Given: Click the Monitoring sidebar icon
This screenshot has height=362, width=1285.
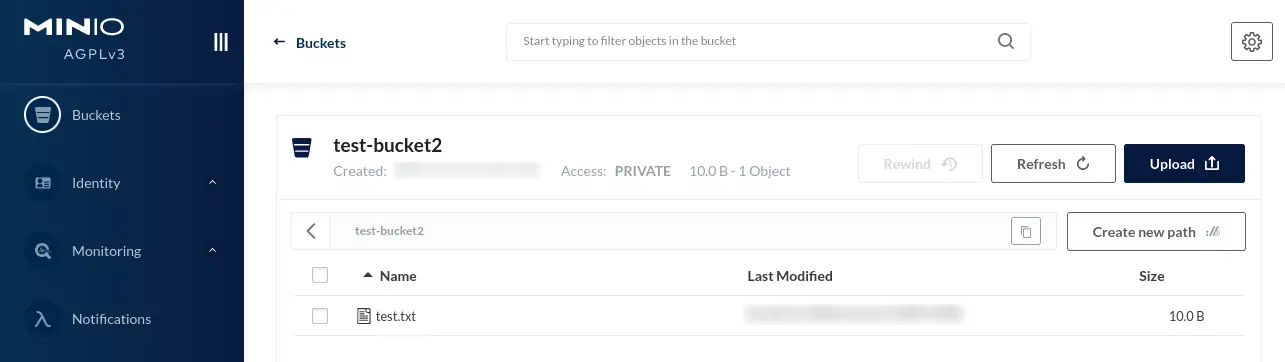Looking at the screenshot, I should pyautogui.click(x=43, y=251).
